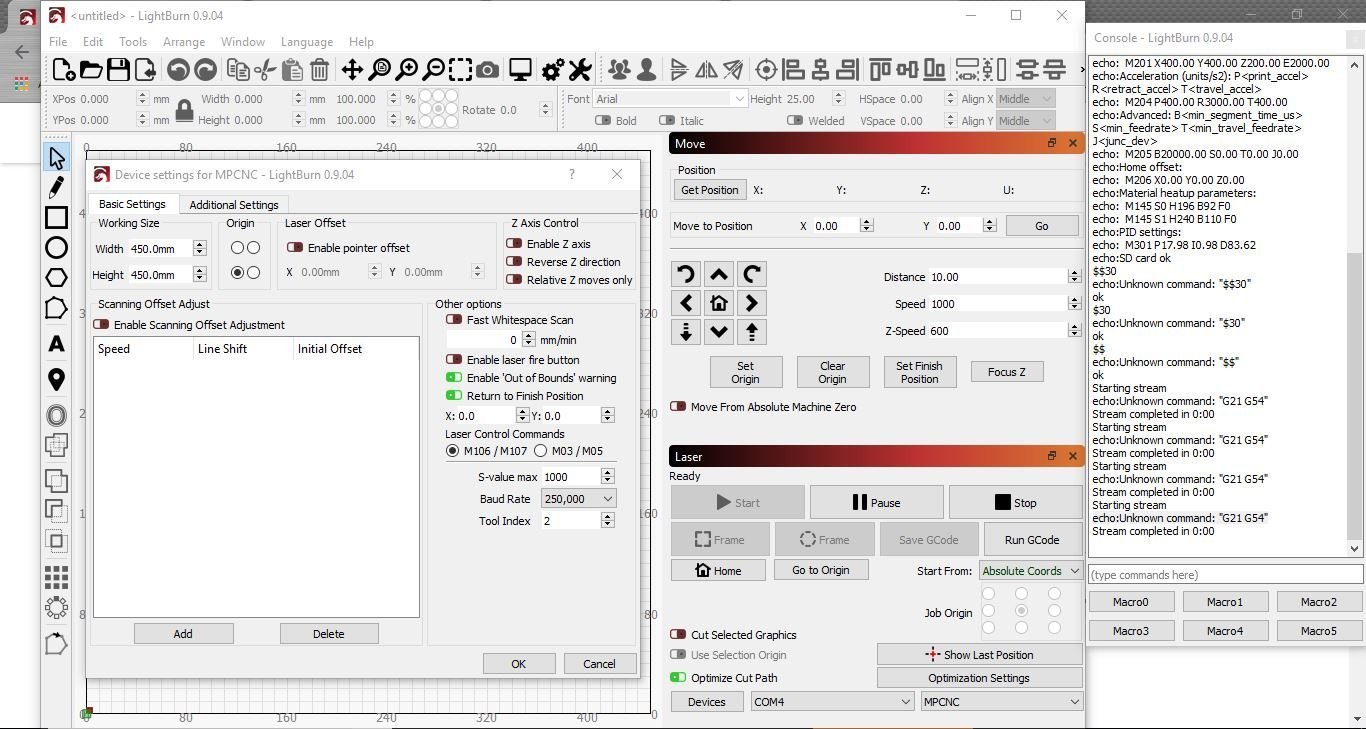Viewport: 1366px width, 729px height.
Task: Select the Polygon hexagon tool
Action: (56, 277)
